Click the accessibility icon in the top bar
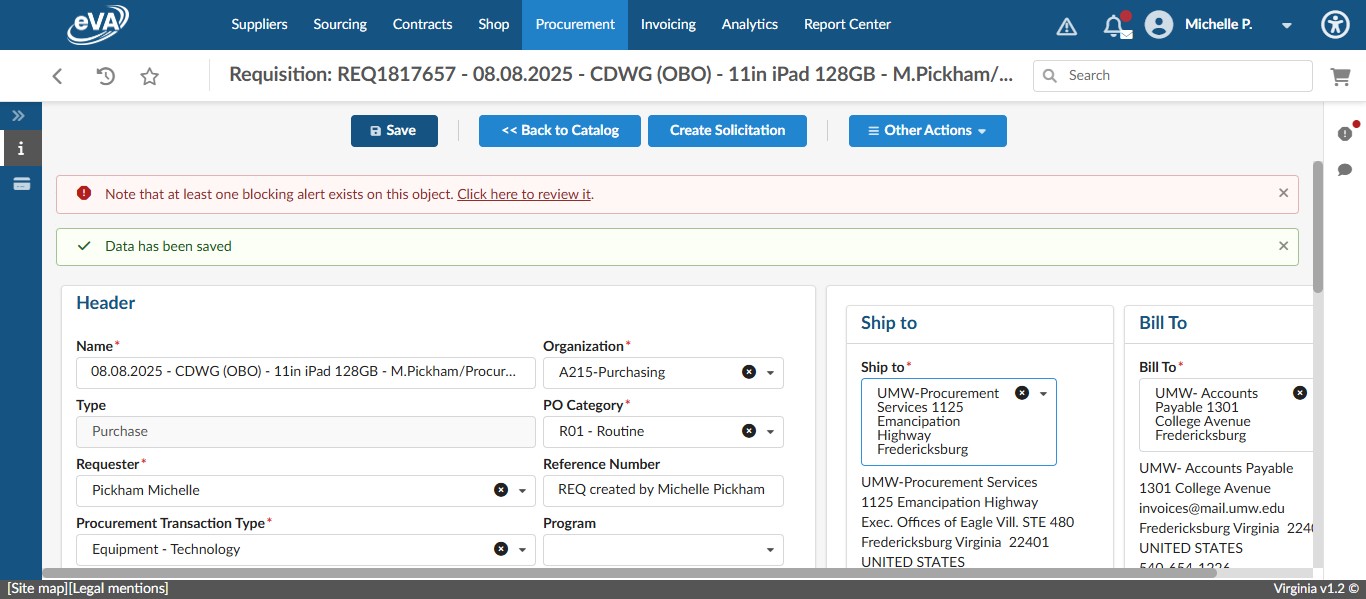The width and height of the screenshot is (1366, 599). (x=1335, y=24)
